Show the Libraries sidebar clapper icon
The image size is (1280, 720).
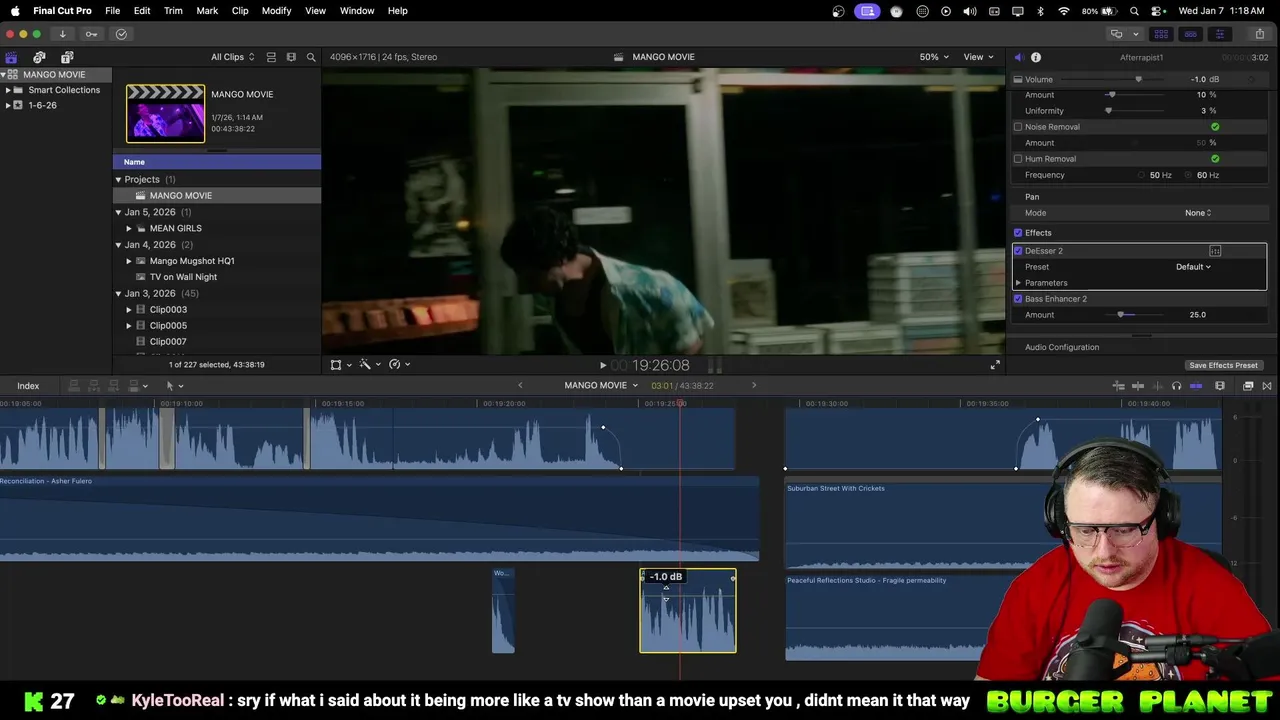(x=11, y=57)
